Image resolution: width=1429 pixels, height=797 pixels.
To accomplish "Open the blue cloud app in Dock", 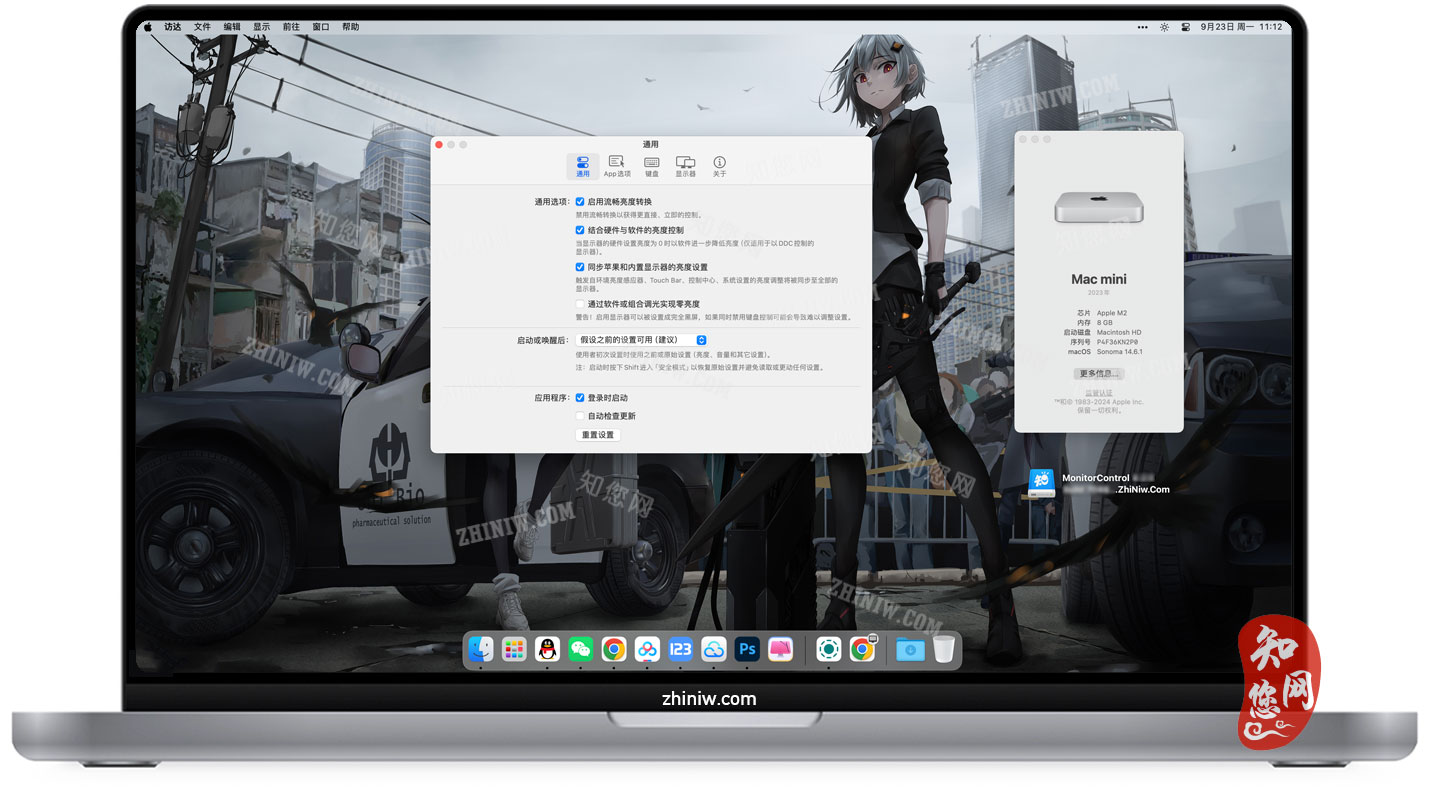I will coord(713,649).
